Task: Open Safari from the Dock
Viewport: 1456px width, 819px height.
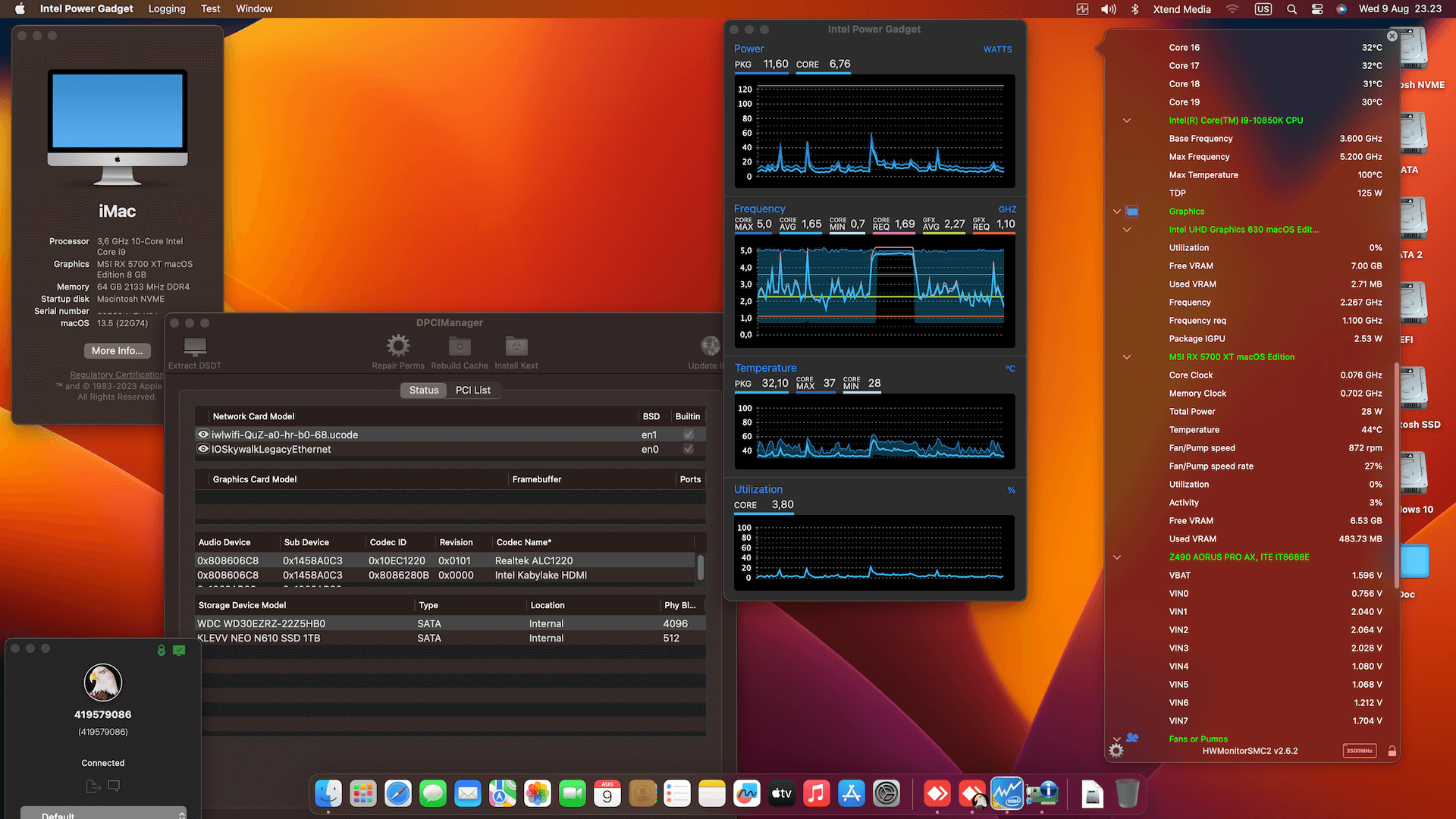Action: coord(398,794)
